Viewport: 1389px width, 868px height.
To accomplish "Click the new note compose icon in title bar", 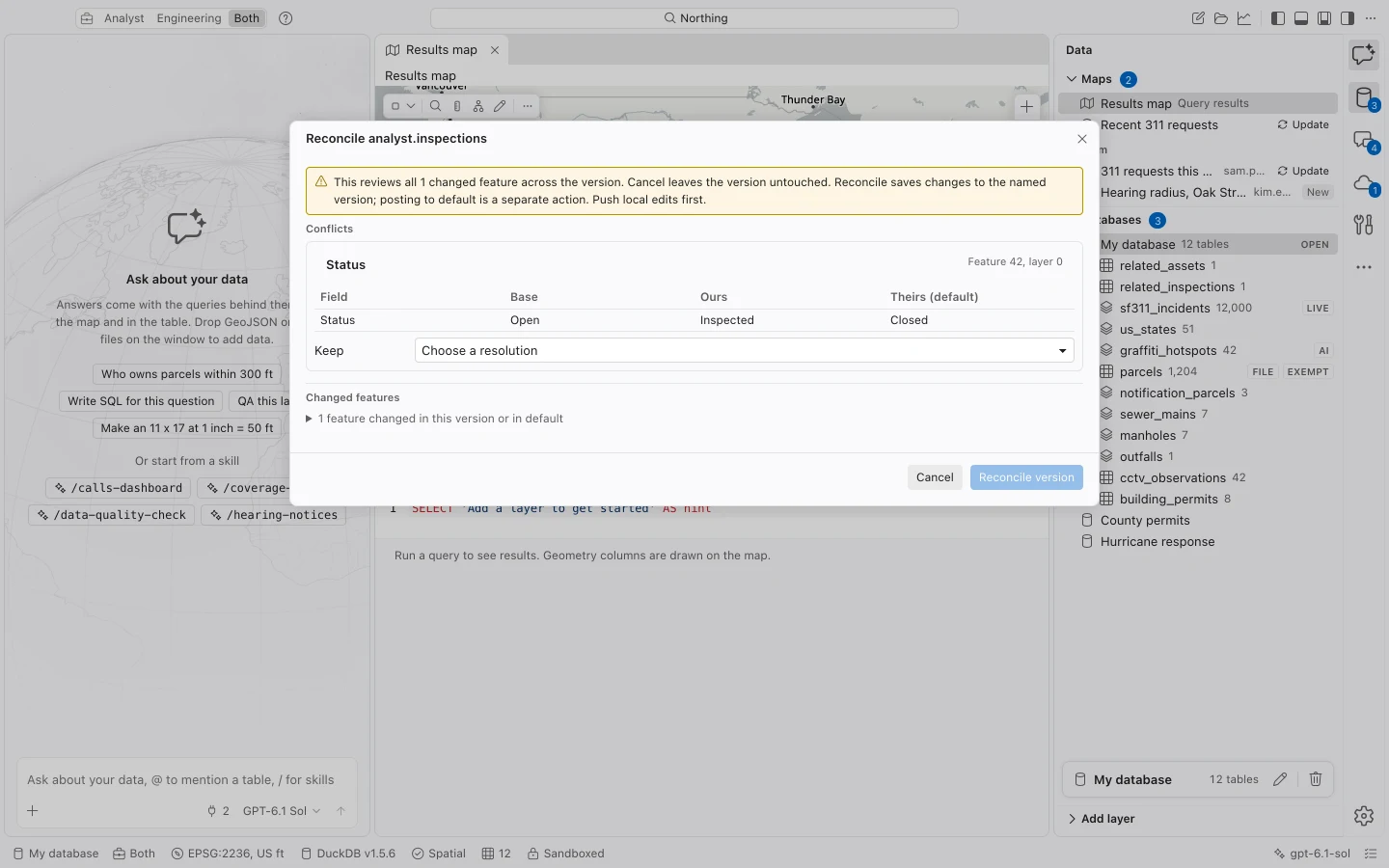I will click(x=1198, y=18).
